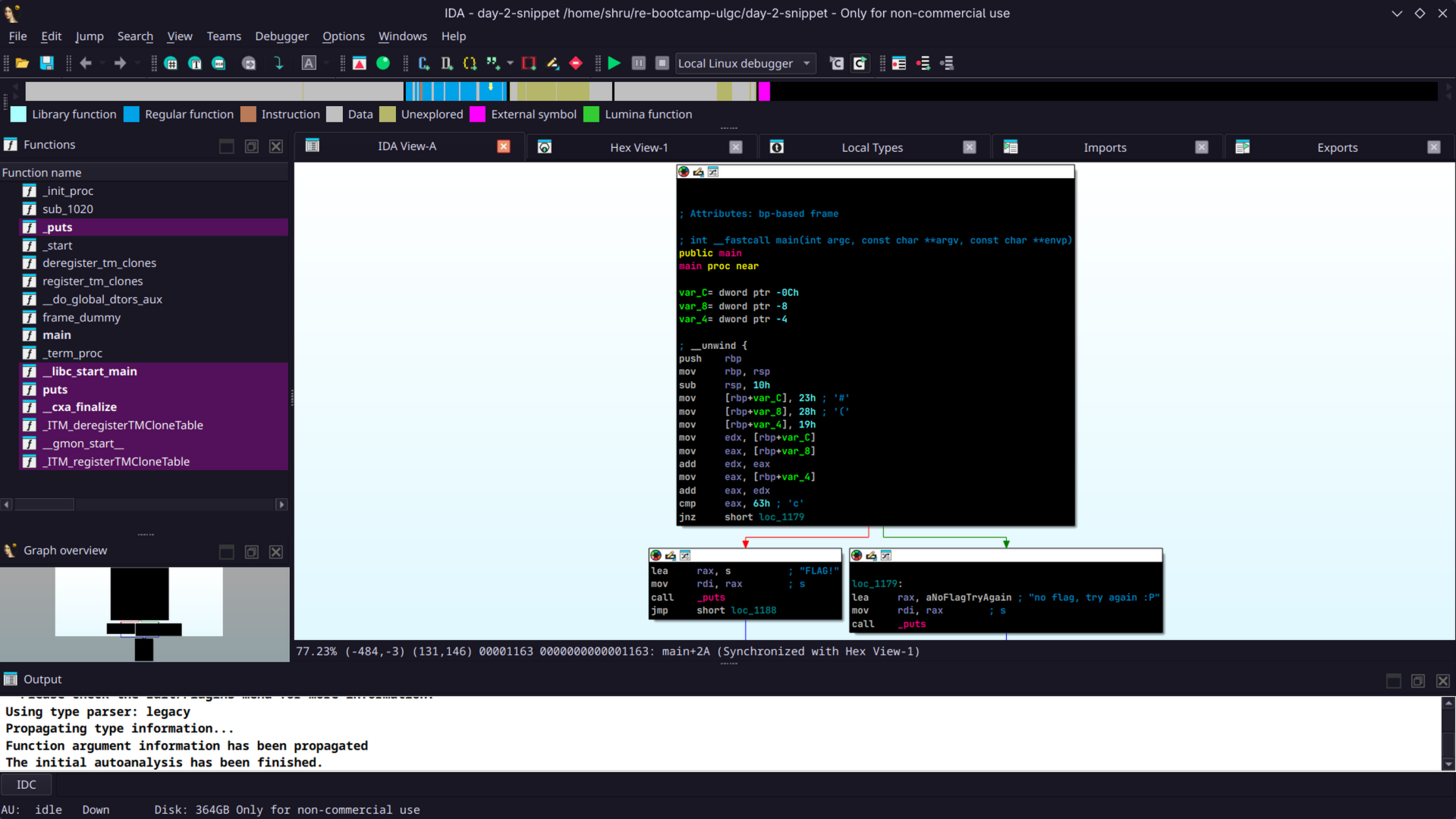Pause the debugged process
This screenshot has height=819, width=1456.
tap(639, 64)
